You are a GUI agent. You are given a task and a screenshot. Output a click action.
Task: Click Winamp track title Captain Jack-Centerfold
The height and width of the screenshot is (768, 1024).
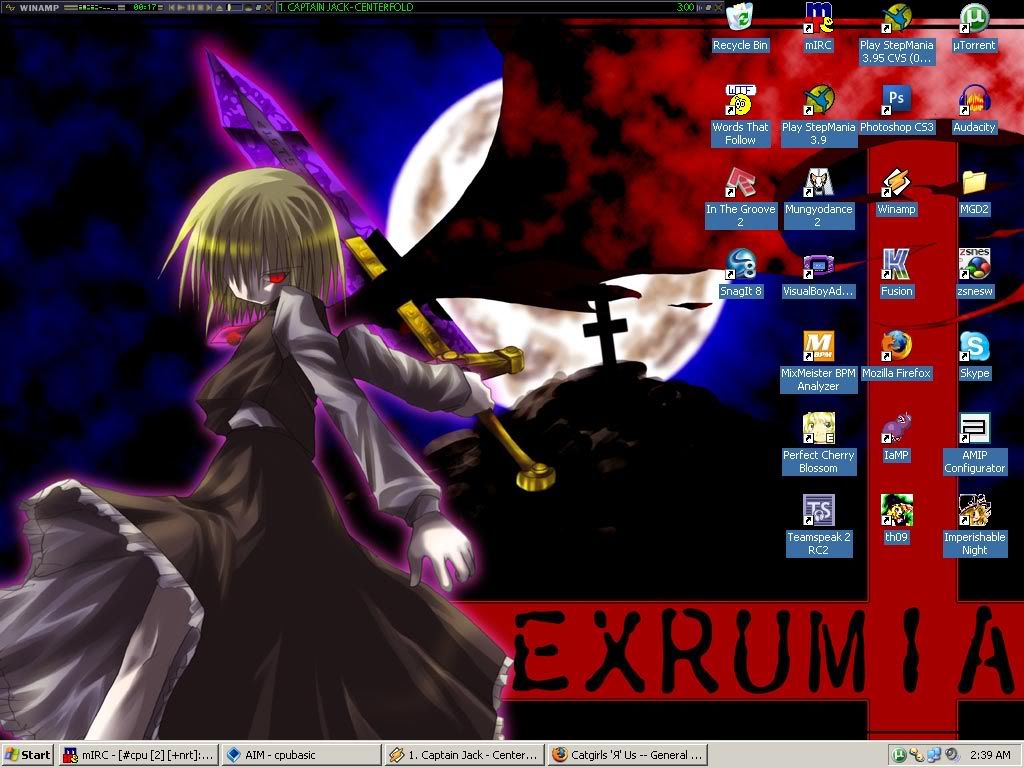(346, 7)
